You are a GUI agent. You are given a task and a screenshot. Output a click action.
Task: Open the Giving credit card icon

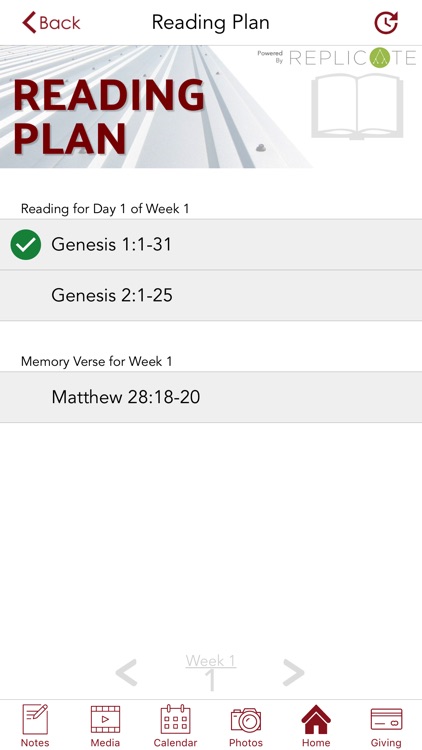point(386,719)
